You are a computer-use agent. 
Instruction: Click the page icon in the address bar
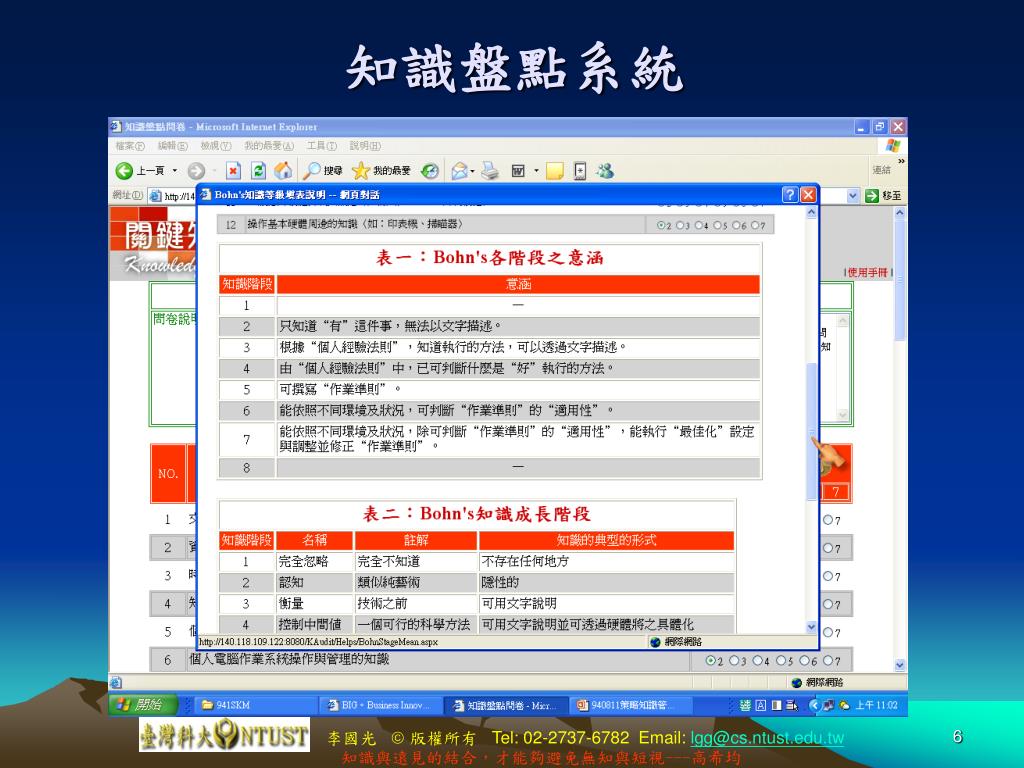click(155, 195)
